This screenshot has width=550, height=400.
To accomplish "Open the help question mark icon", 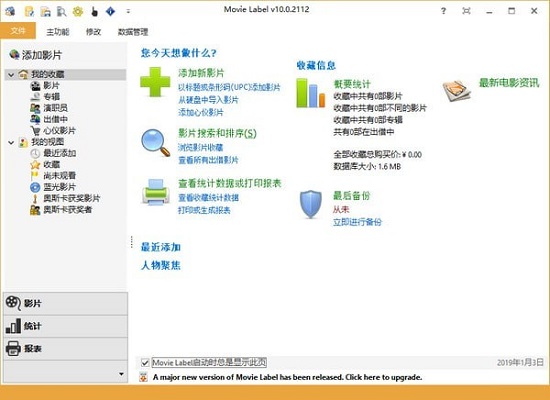I will tap(443, 11).
